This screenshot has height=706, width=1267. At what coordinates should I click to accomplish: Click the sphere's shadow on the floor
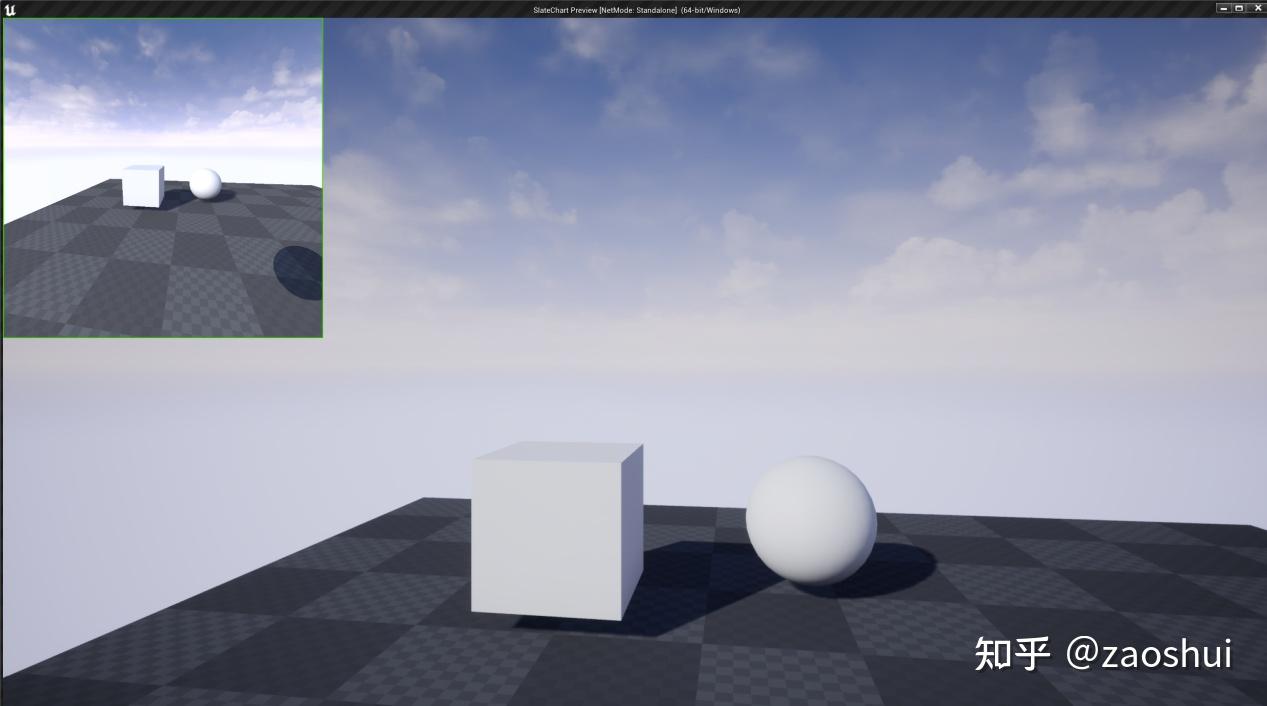(x=895, y=566)
